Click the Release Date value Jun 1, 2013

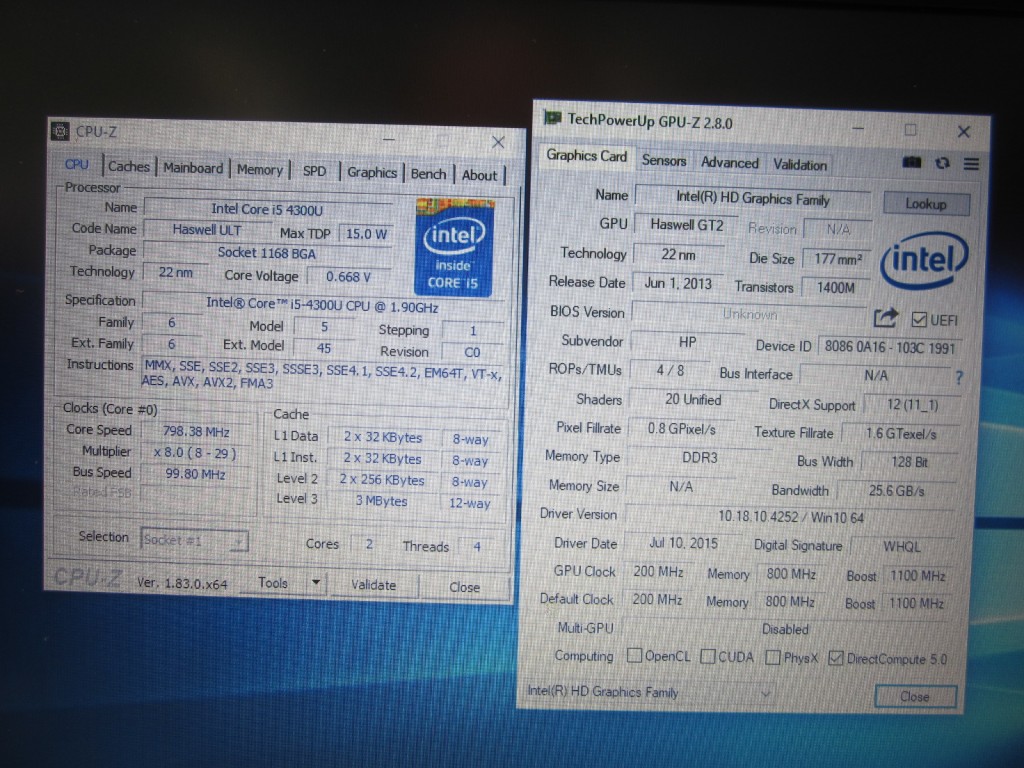678,283
